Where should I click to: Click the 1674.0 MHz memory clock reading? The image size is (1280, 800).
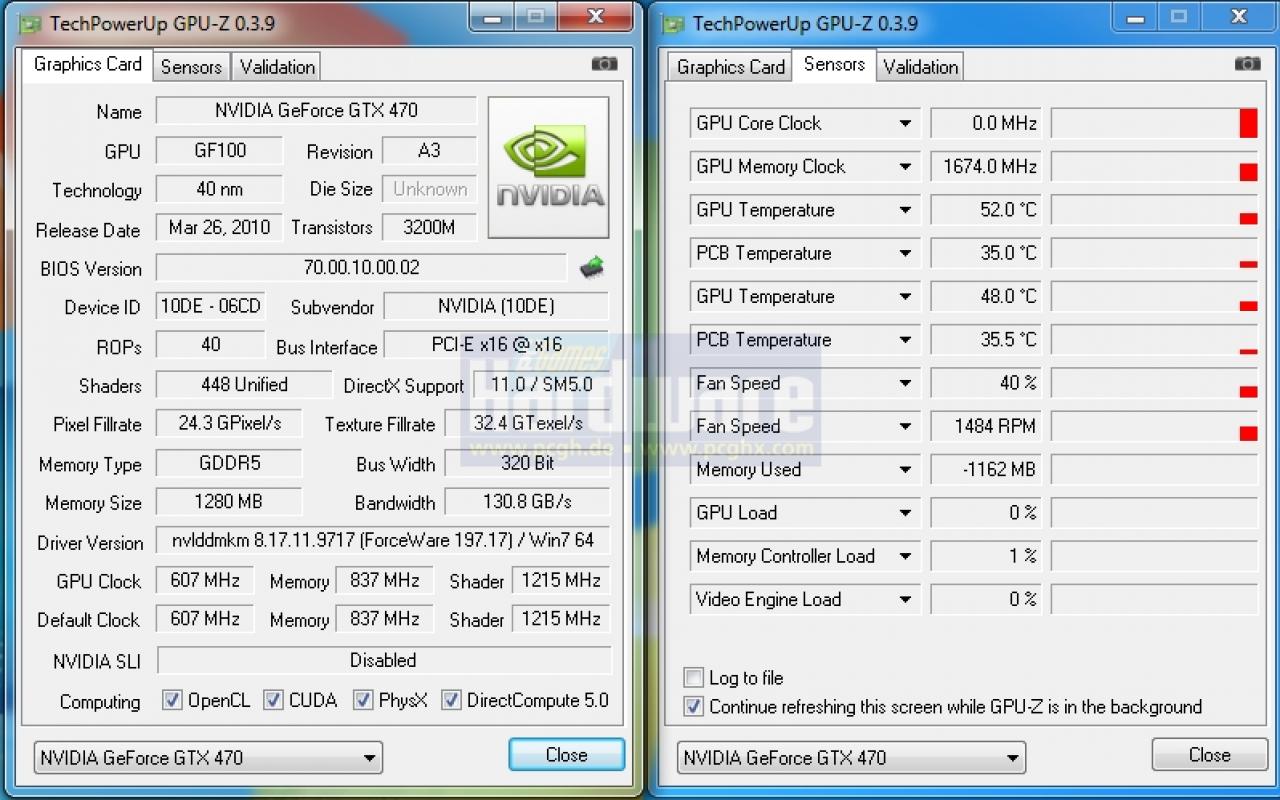pyautogui.click(x=985, y=167)
